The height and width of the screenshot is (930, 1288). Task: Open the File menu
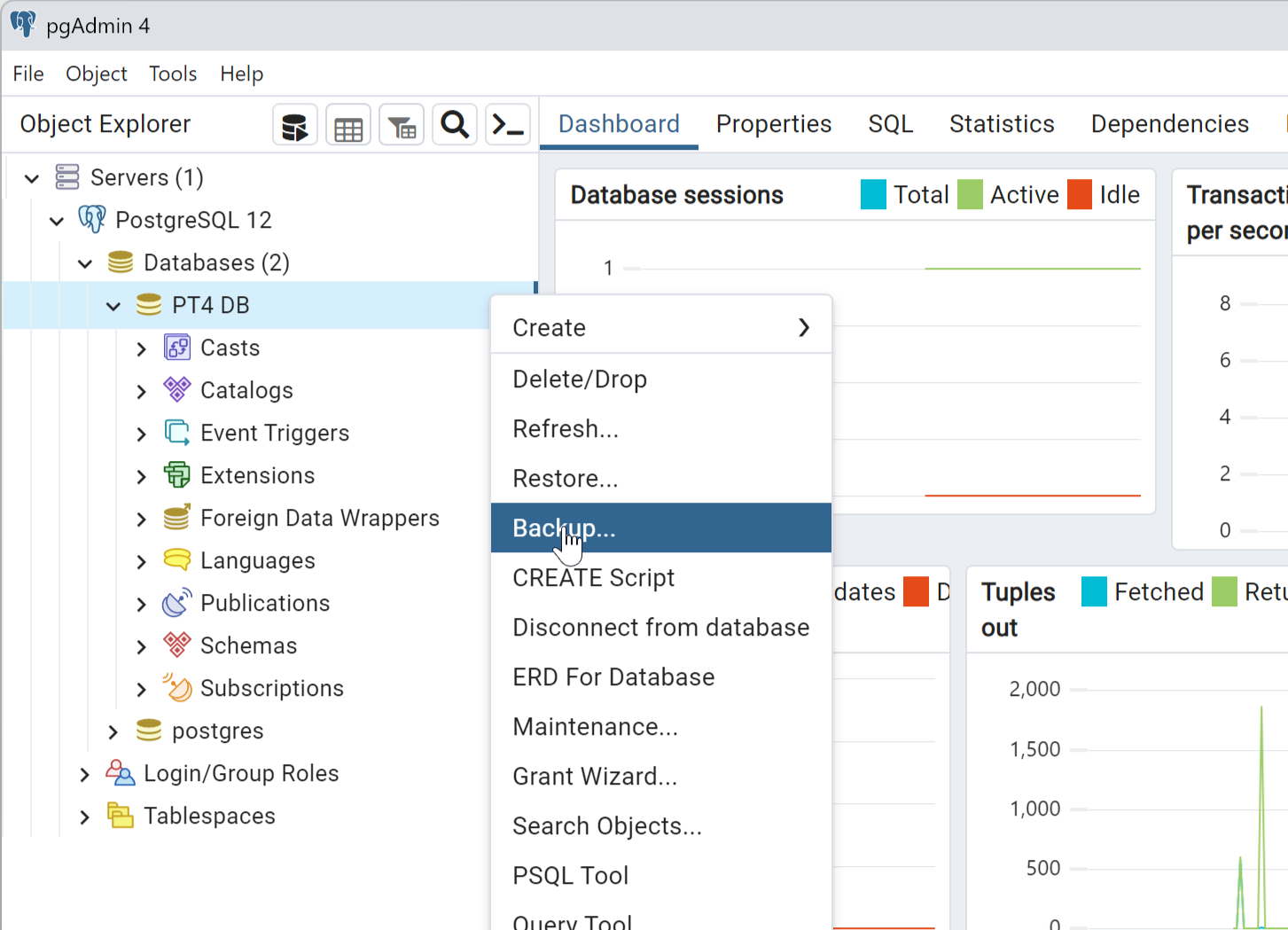coord(28,74)
